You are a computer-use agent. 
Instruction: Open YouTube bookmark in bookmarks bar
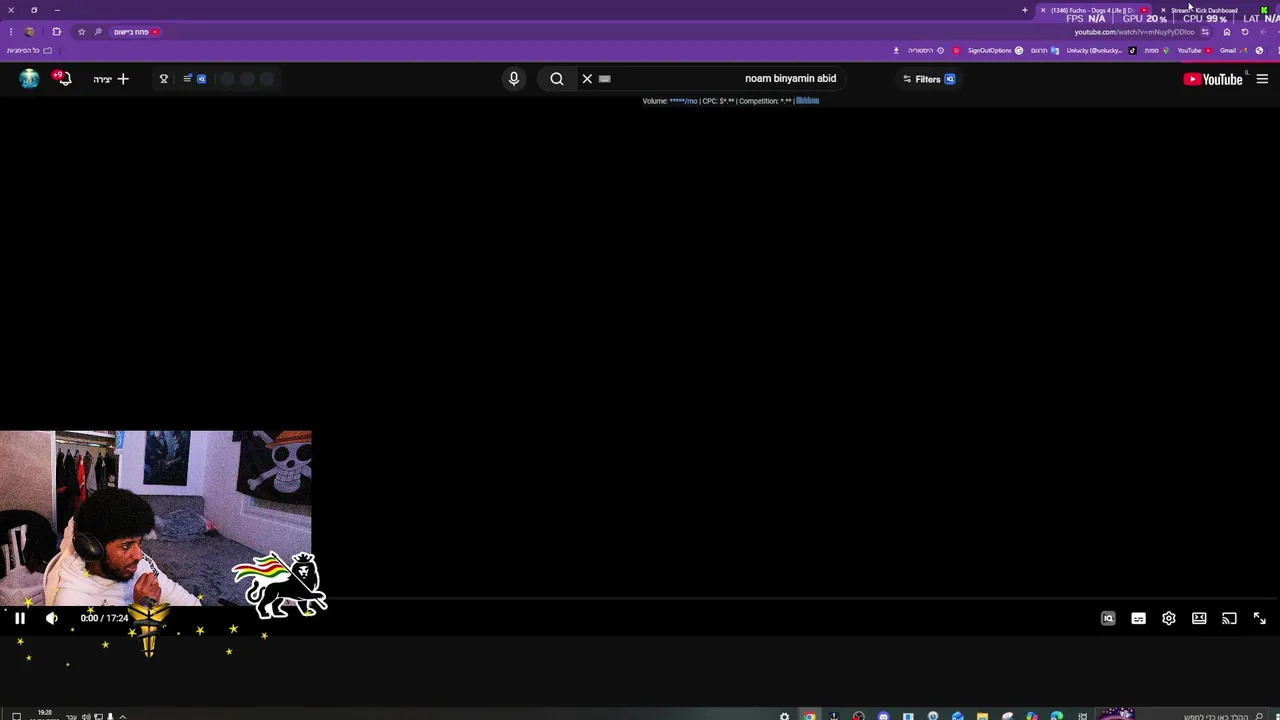(1194, 50)
